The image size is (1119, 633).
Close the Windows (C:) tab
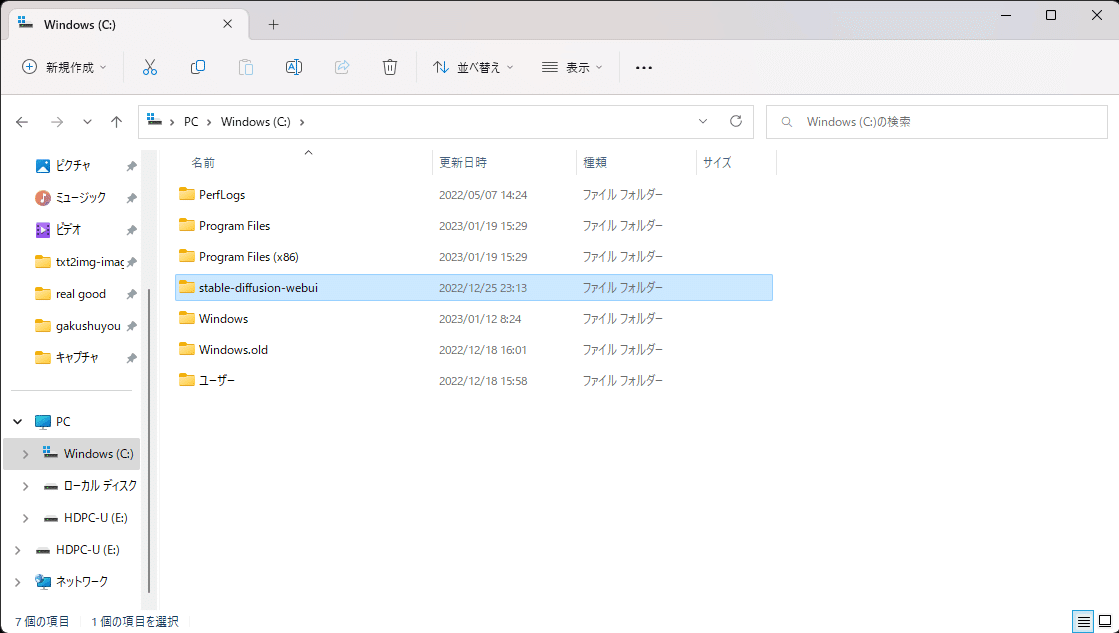pyautogui.click(x=228, y=24)
